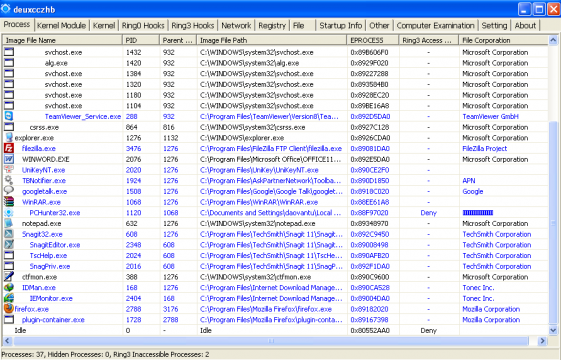Open the Setting tab
The height and width of the screenshot is (360, 561).
[494, 26]
